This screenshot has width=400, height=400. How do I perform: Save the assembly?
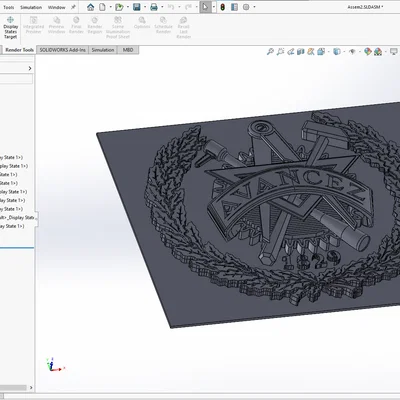coord(137,7)
